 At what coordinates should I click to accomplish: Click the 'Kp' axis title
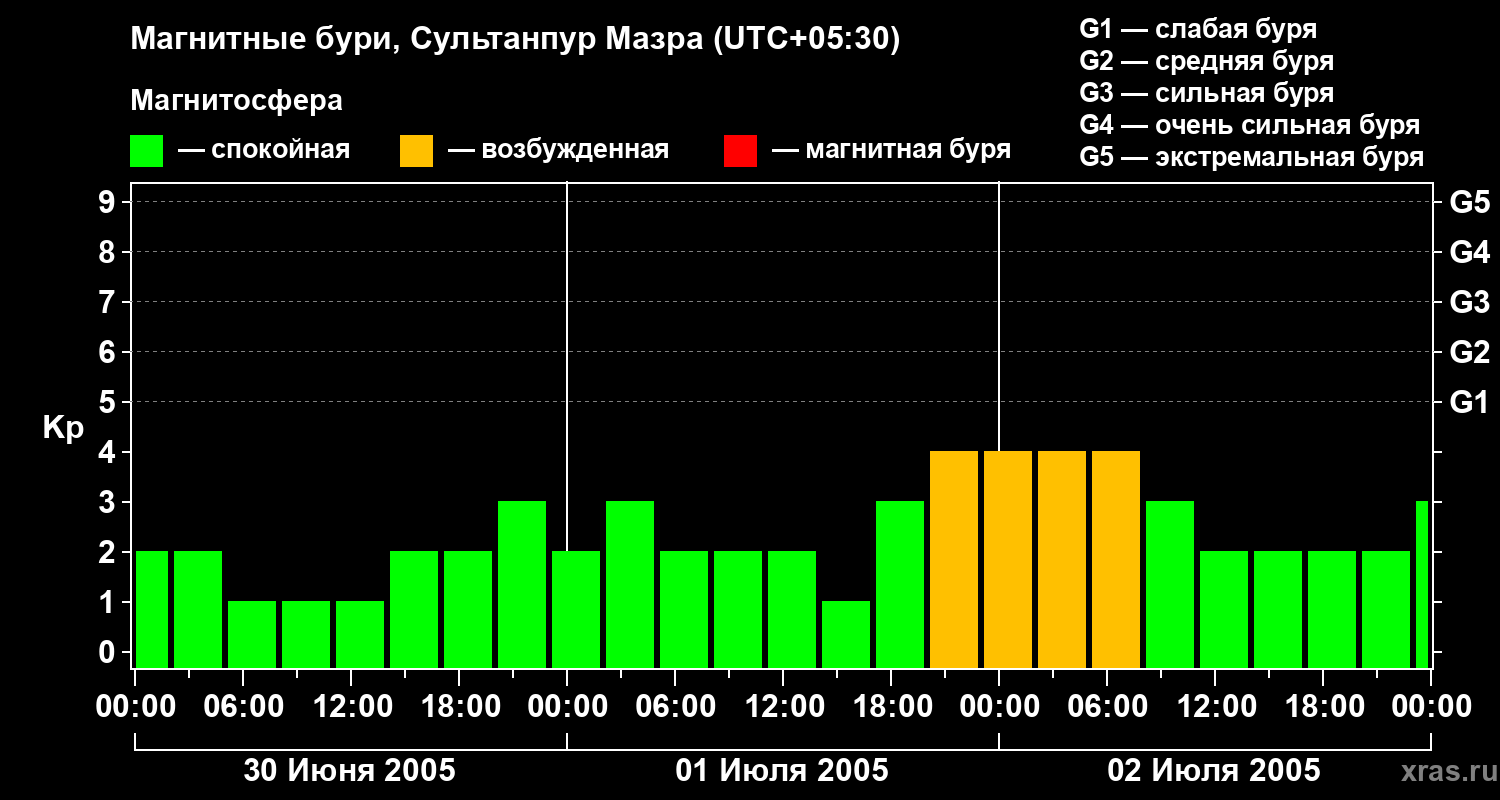click(x=63, y=428)
